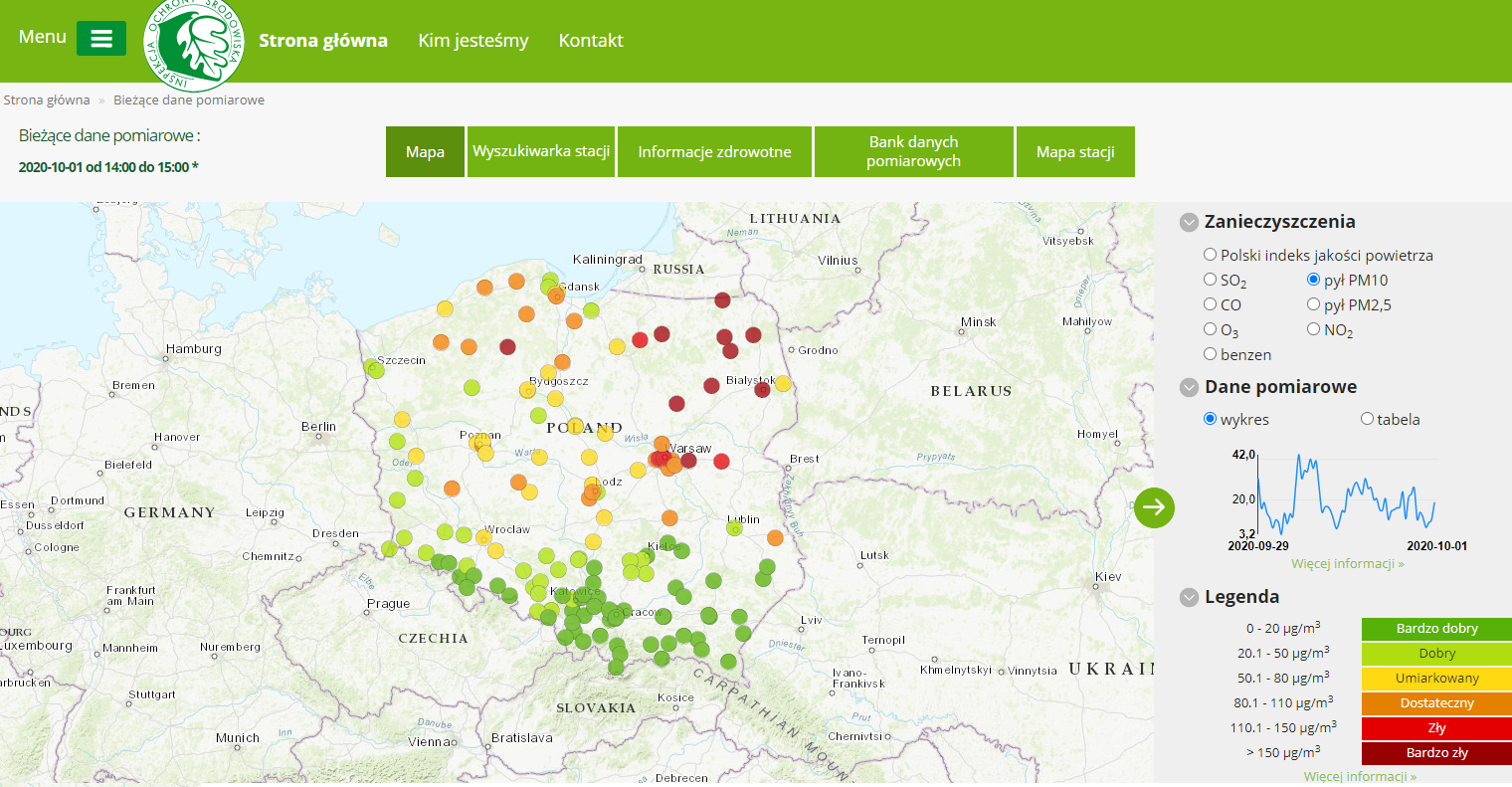Click the Dobry legend swatch
The image size is (1512, 787).
point(1436,654)
